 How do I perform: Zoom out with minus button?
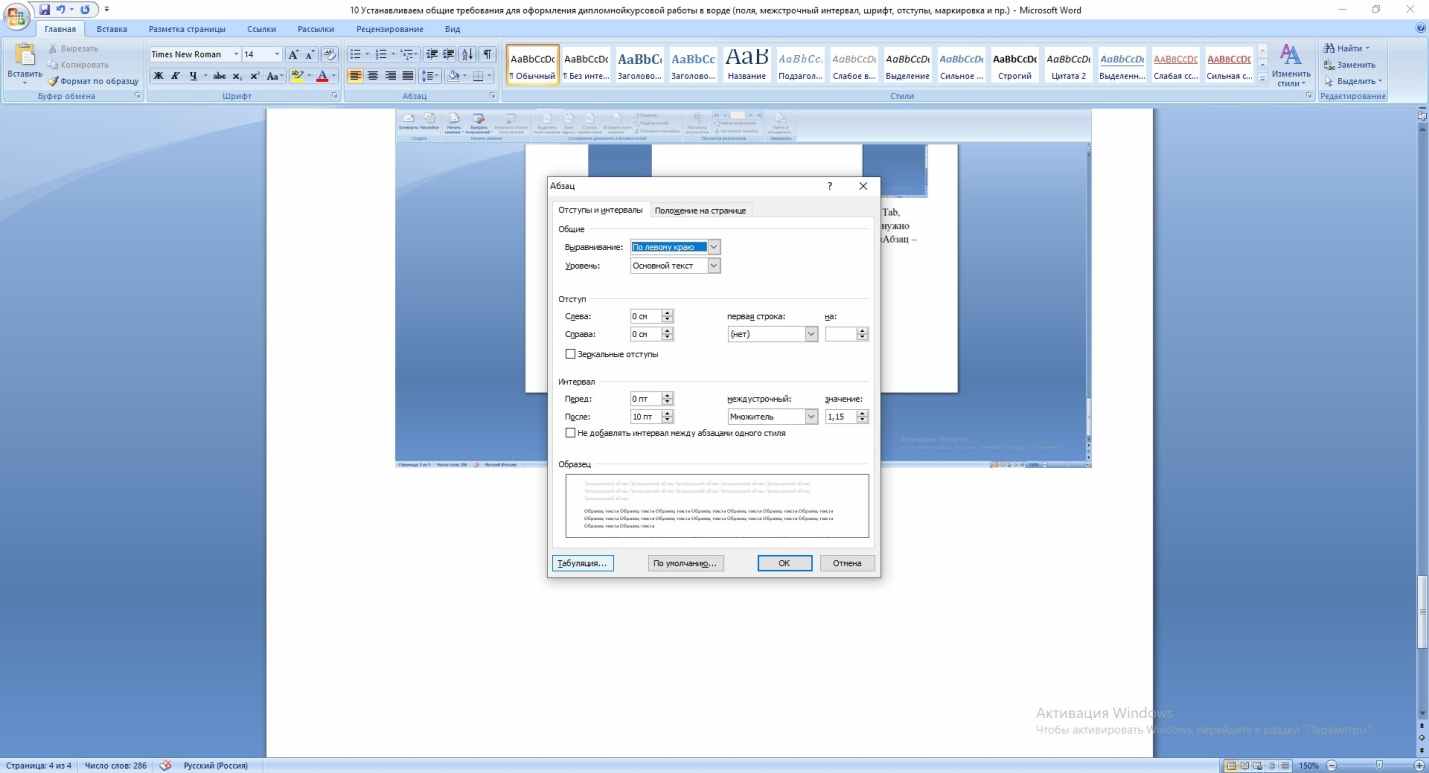coord(1331,766)
